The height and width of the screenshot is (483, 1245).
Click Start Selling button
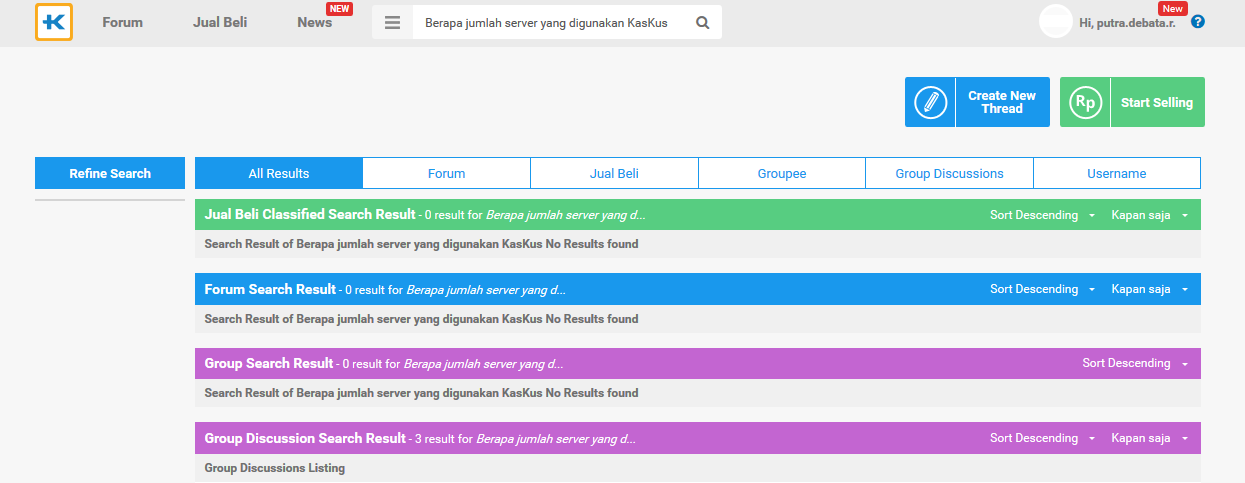pos(1132,102)
